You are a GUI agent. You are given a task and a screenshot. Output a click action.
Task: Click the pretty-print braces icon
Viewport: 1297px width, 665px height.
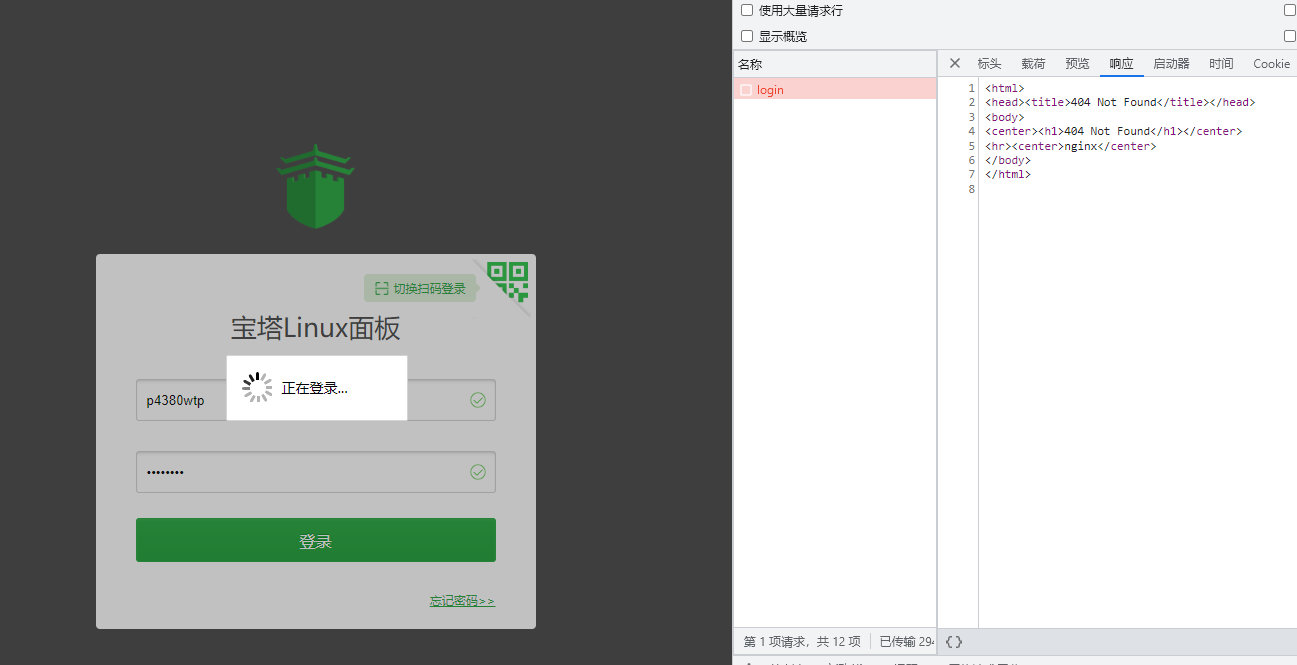pos(954,642)
